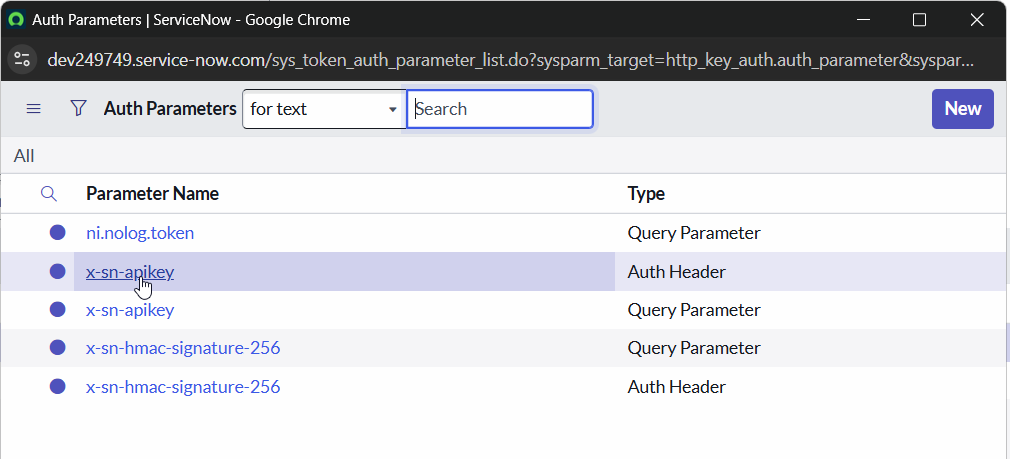Open the list controls hamburger menu
Image resolution: width=1010 pixels, height=459 pixels.
[x=33, y=109]
